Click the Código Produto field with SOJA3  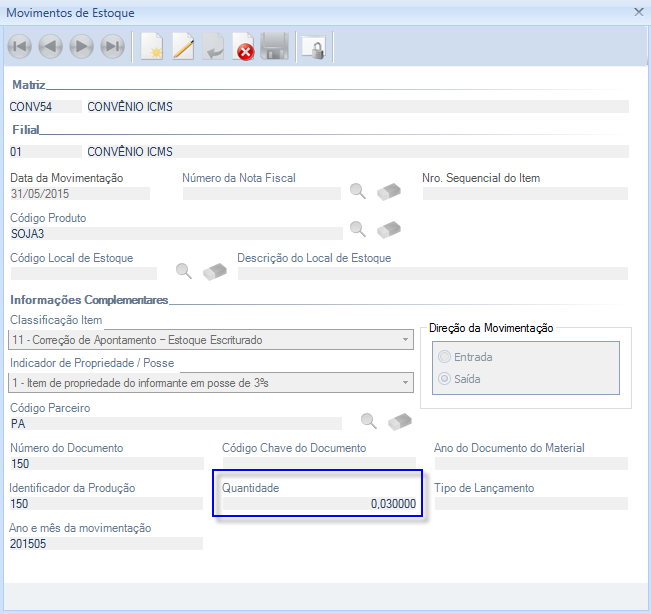pos(176,234)
